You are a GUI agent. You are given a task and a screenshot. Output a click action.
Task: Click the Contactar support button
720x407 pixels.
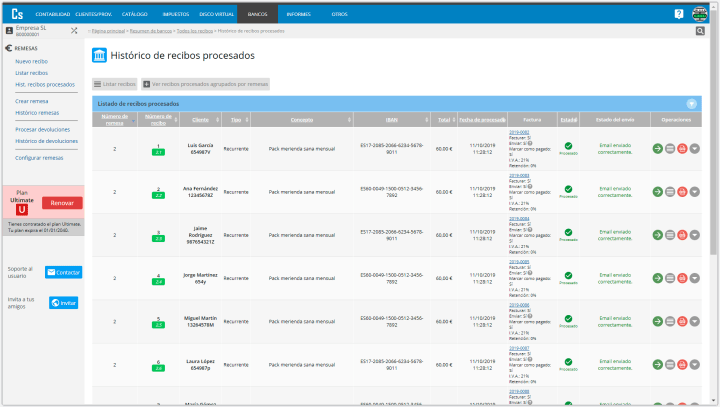coord(63,272)
